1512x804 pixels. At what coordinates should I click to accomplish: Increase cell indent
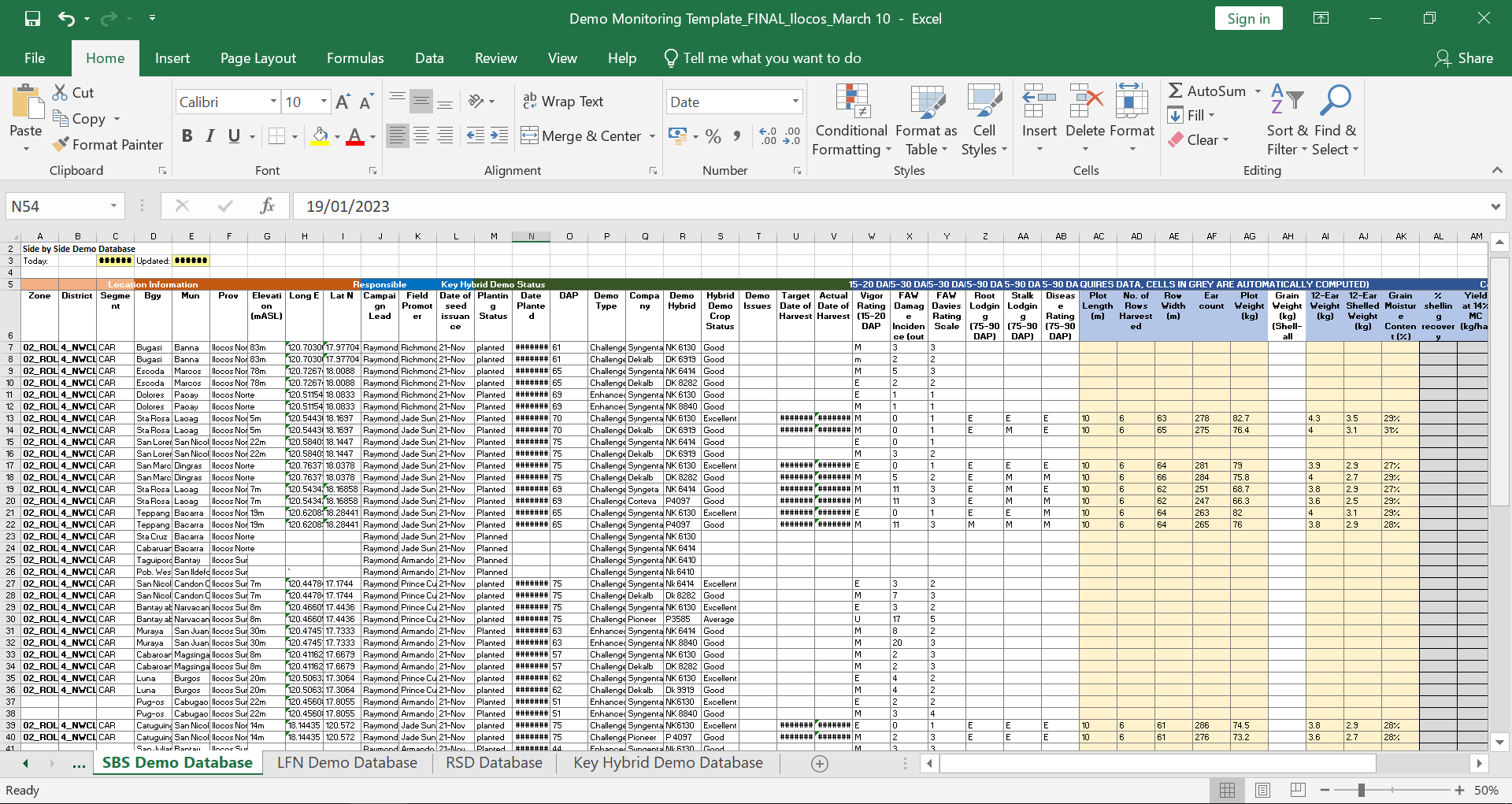(499, 135)
